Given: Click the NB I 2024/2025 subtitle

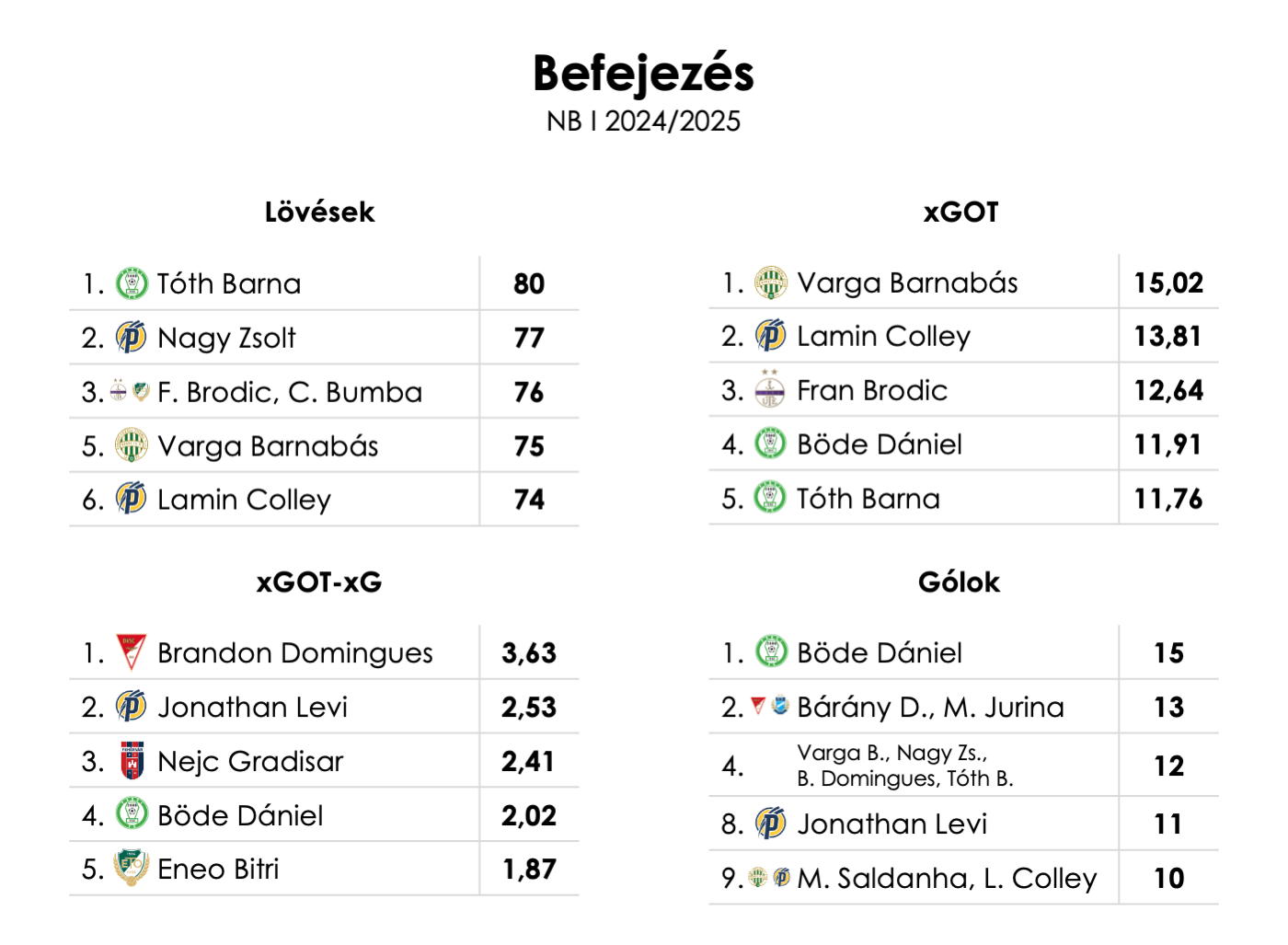Looking at the screenshot, I should point(643,121).
